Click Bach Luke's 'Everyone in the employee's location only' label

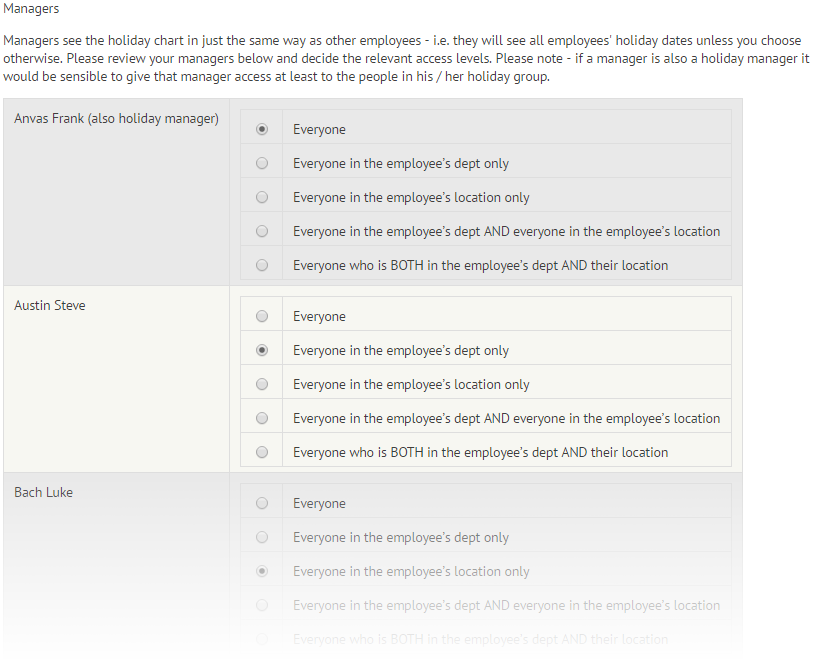click(411, 572)
